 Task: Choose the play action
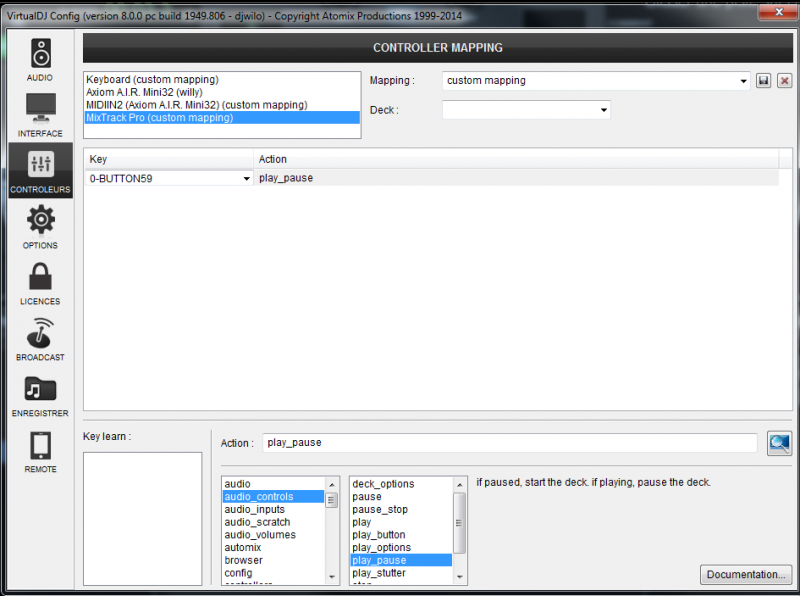click(x=401, y=522)
